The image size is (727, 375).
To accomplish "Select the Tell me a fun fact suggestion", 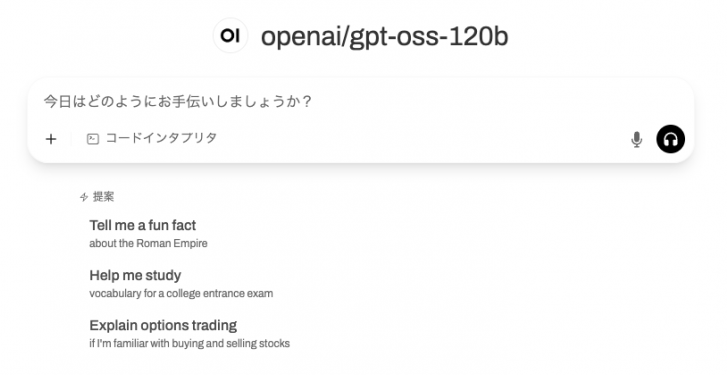I will click(x=148, y=234).
